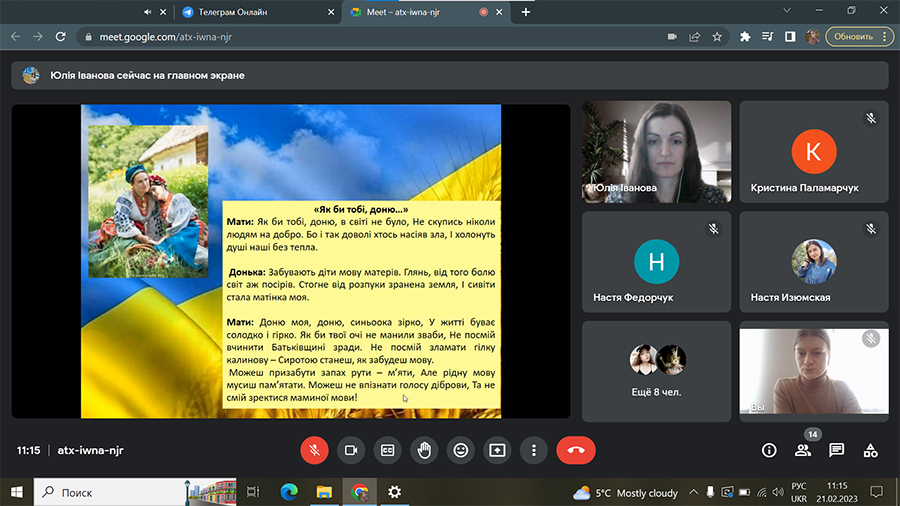Show participants list icon
900x506 pixels.
[803, 450]
